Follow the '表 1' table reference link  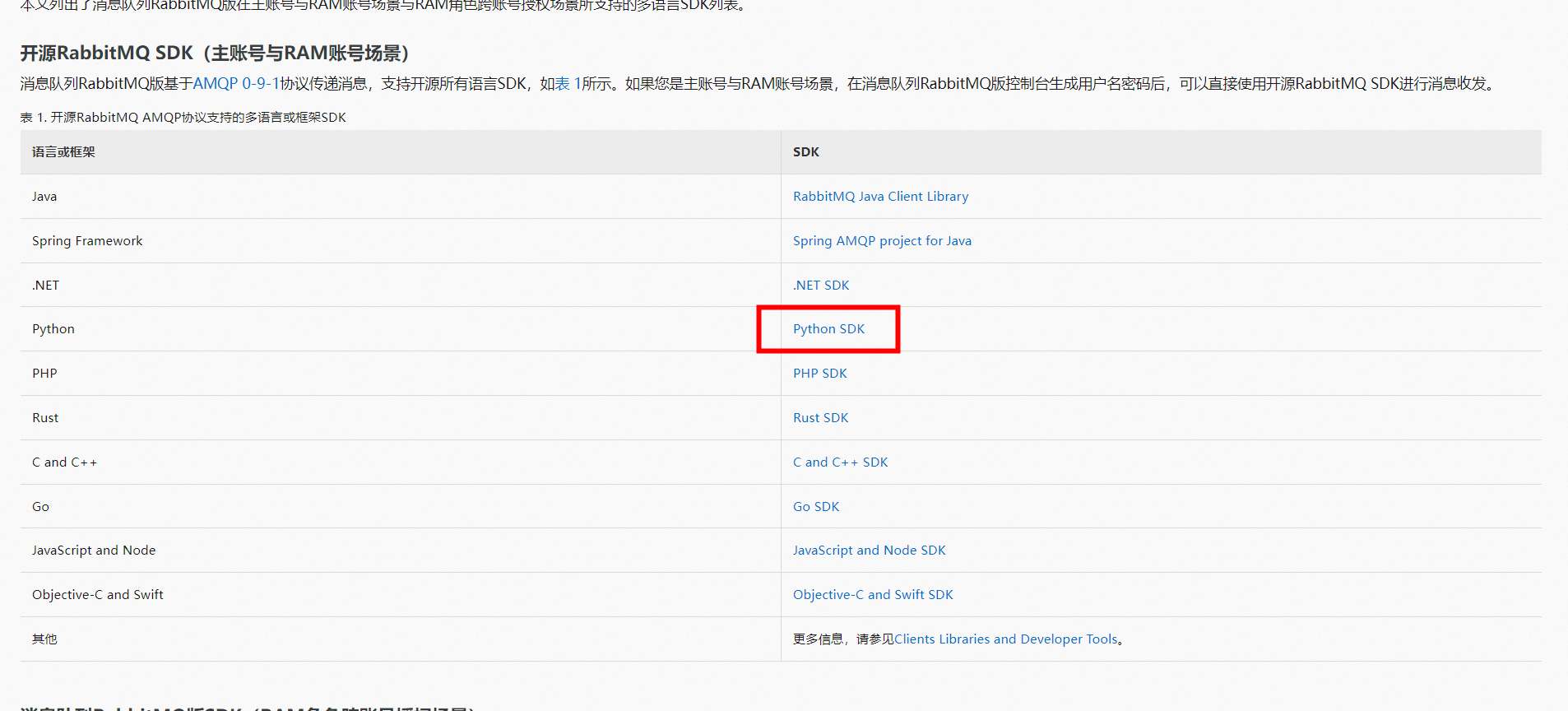click(568, 84)
